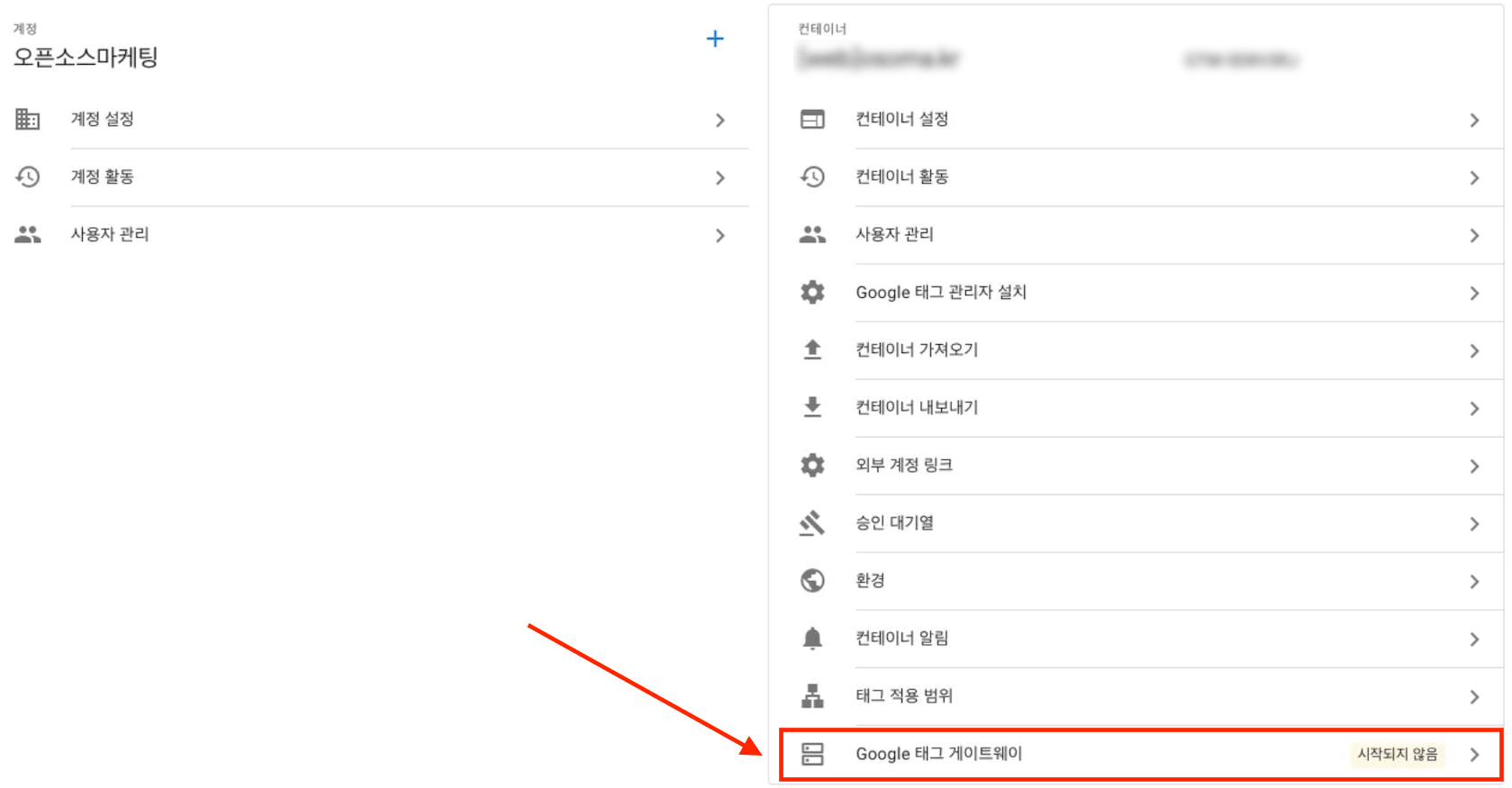Click the upload icon beside 컨테이너 가져오기
This screenshot has height=788, width=1512.
(812, 349)
